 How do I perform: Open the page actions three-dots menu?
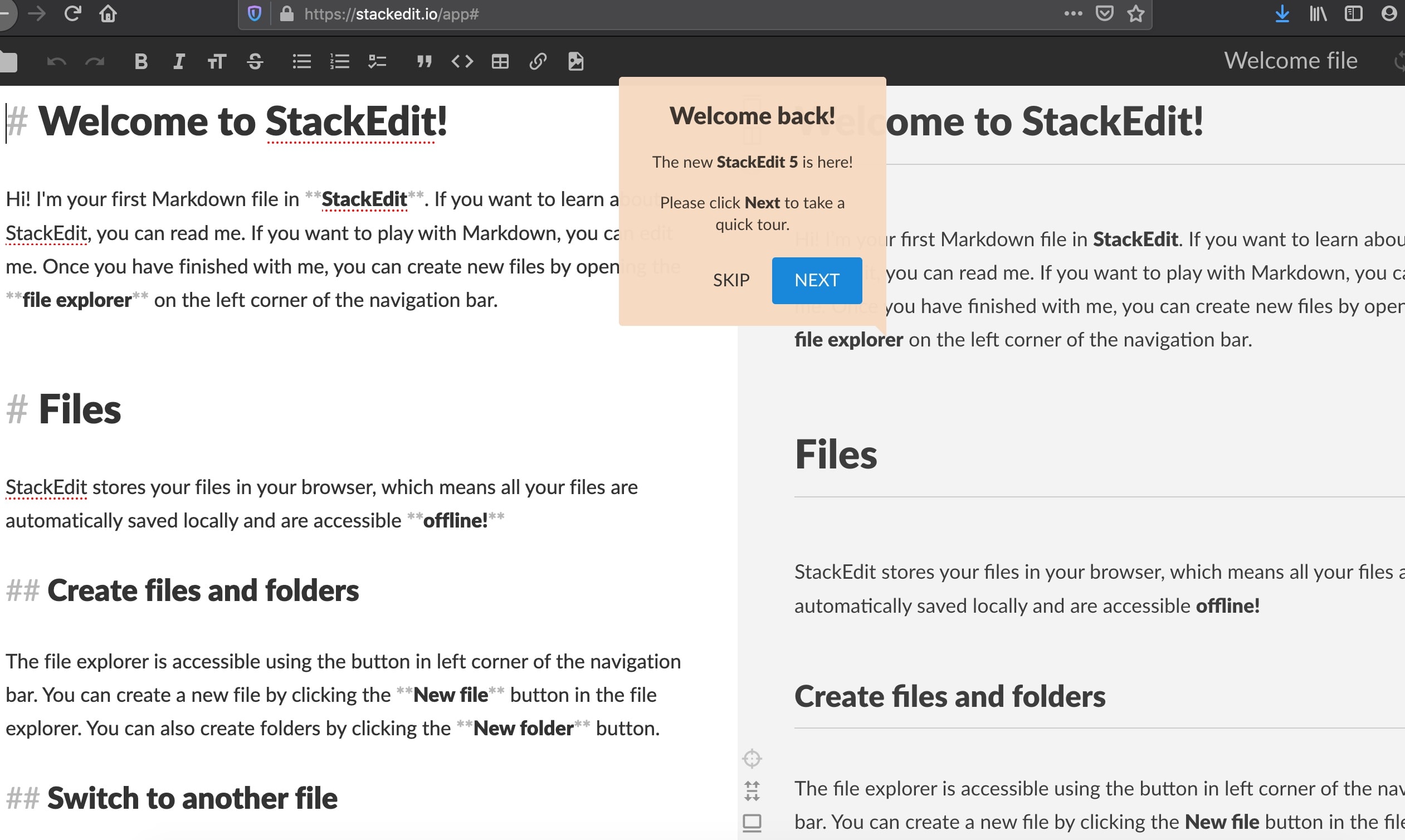[x=1073, y=13]
